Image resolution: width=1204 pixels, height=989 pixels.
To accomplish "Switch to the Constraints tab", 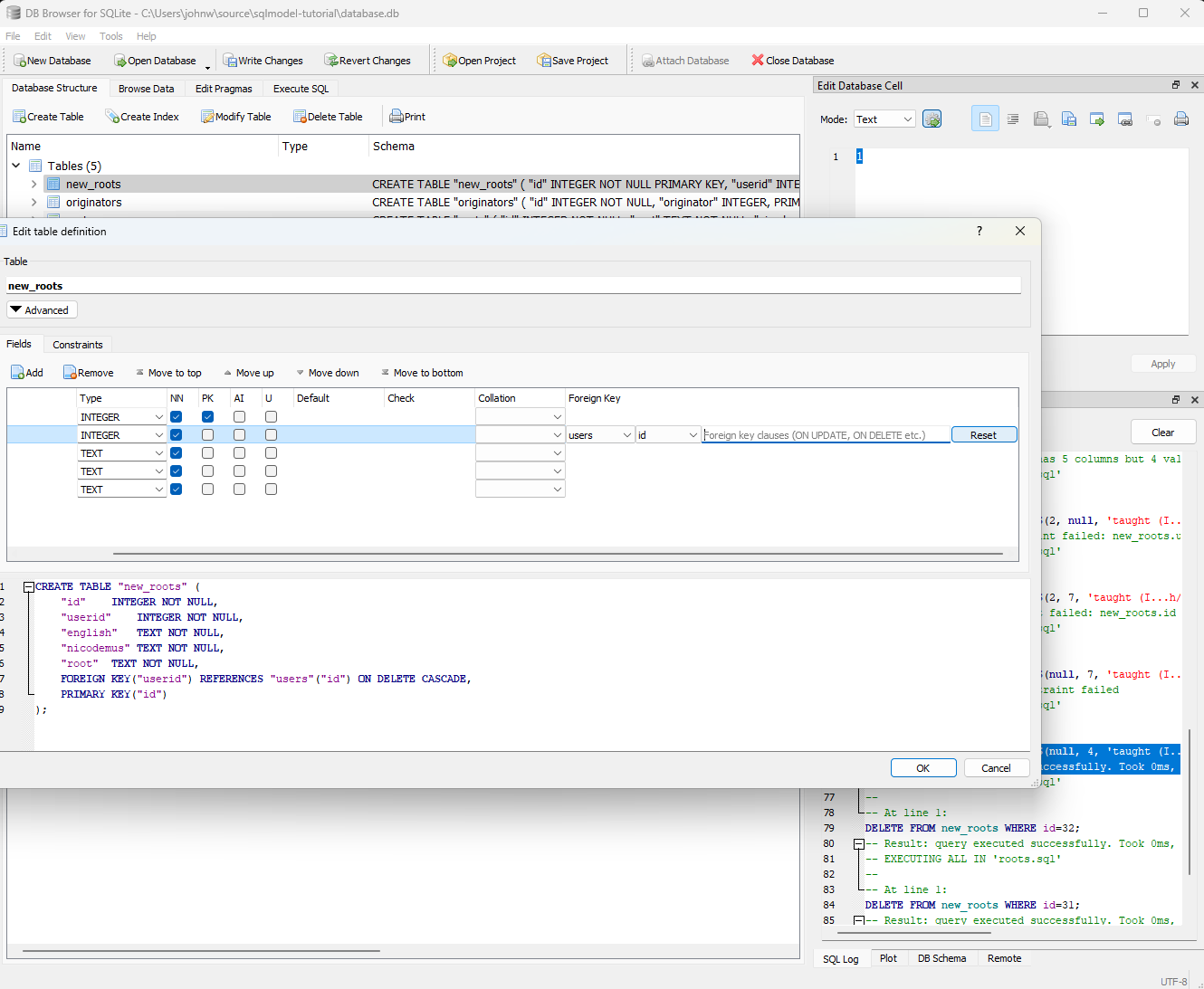I will 78,345.
